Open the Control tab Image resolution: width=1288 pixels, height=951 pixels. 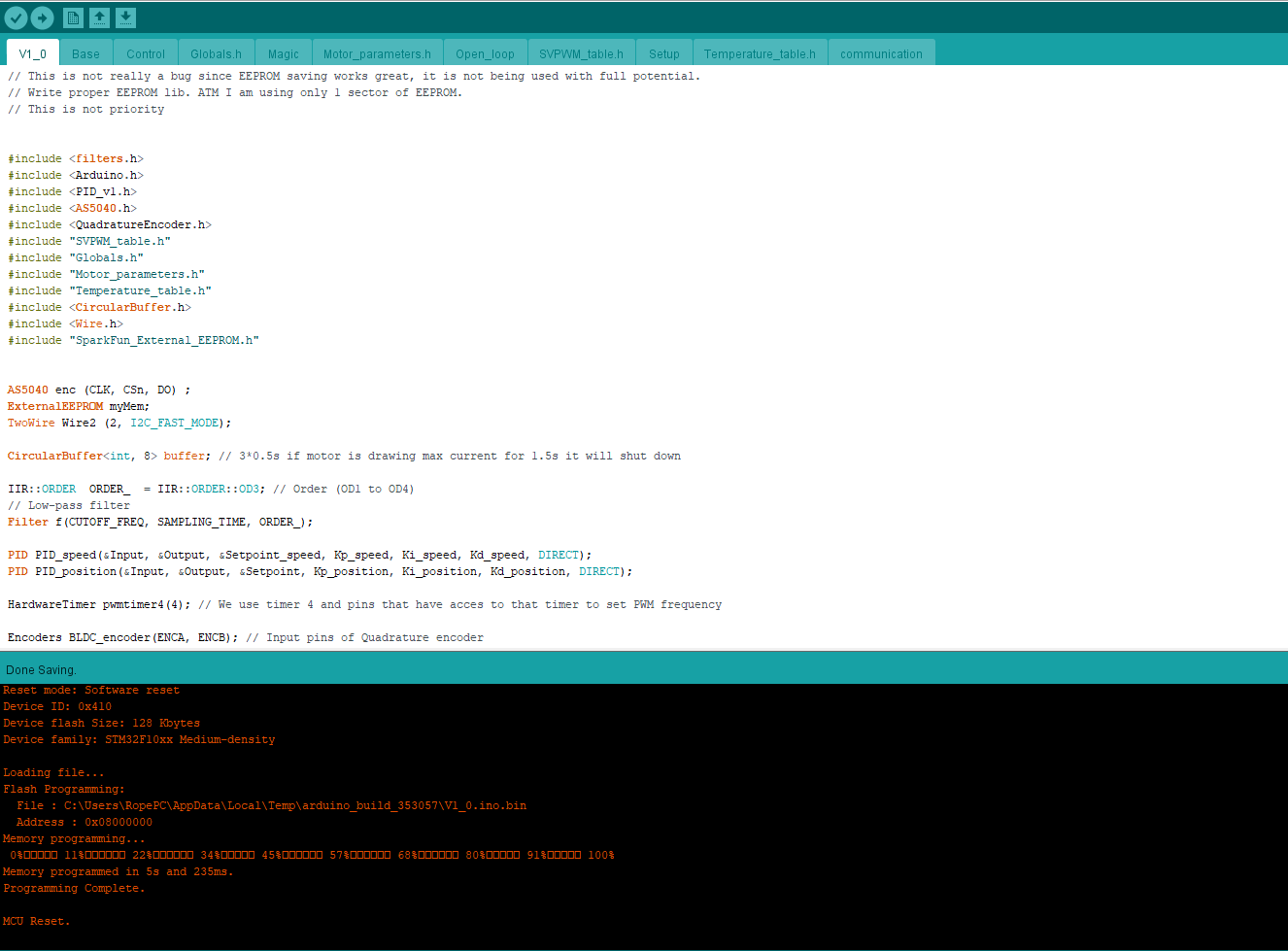[x=146, y=53]
